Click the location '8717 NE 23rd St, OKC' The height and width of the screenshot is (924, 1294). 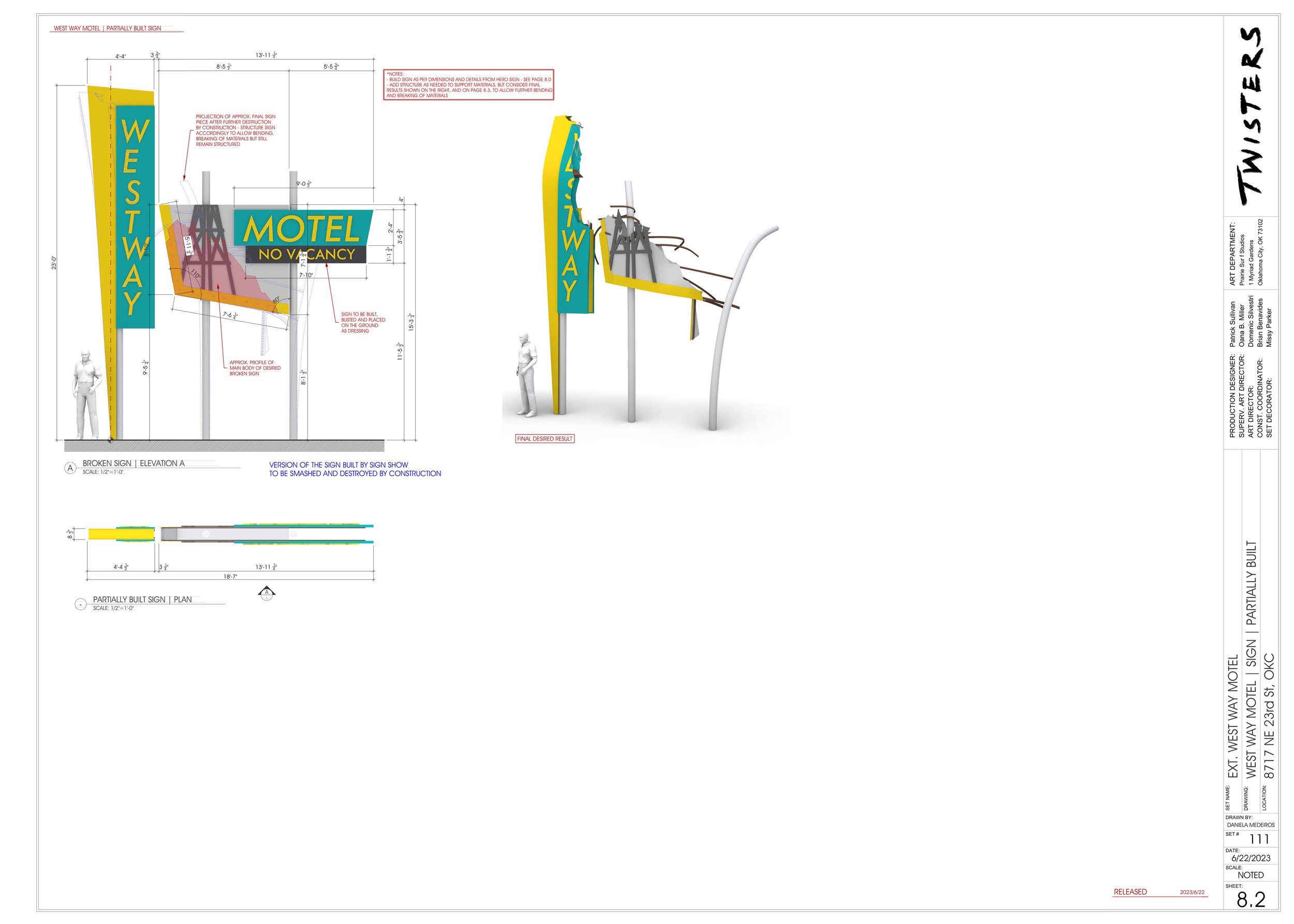(1269, 717)
